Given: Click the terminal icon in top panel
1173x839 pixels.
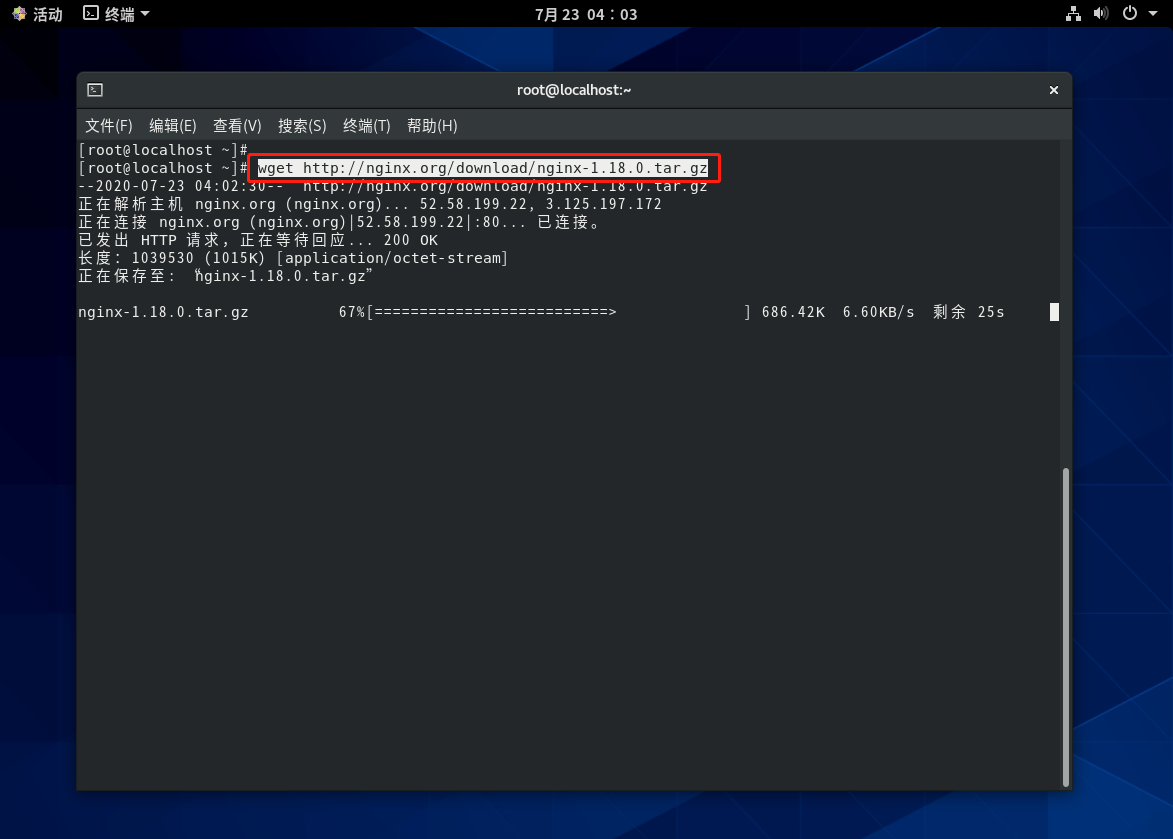Looking at the screenshot, I should pos(91,14).
